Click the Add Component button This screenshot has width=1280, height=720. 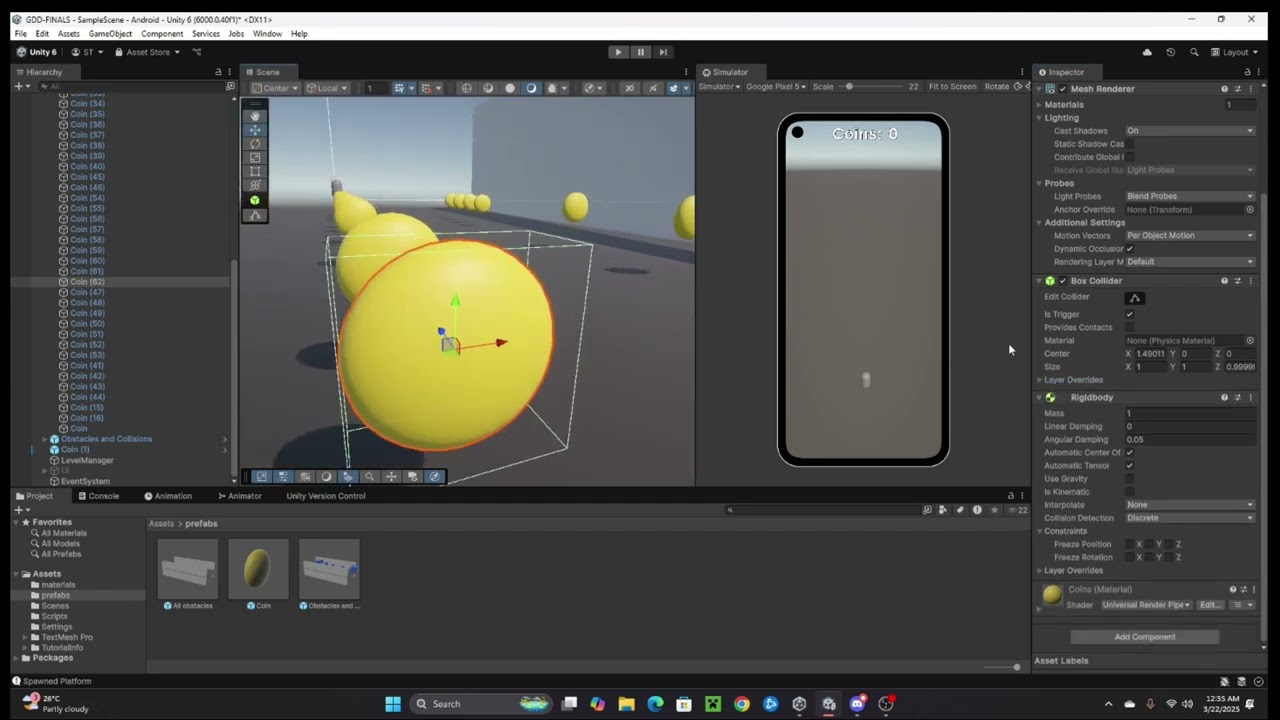coord(1145,637)
